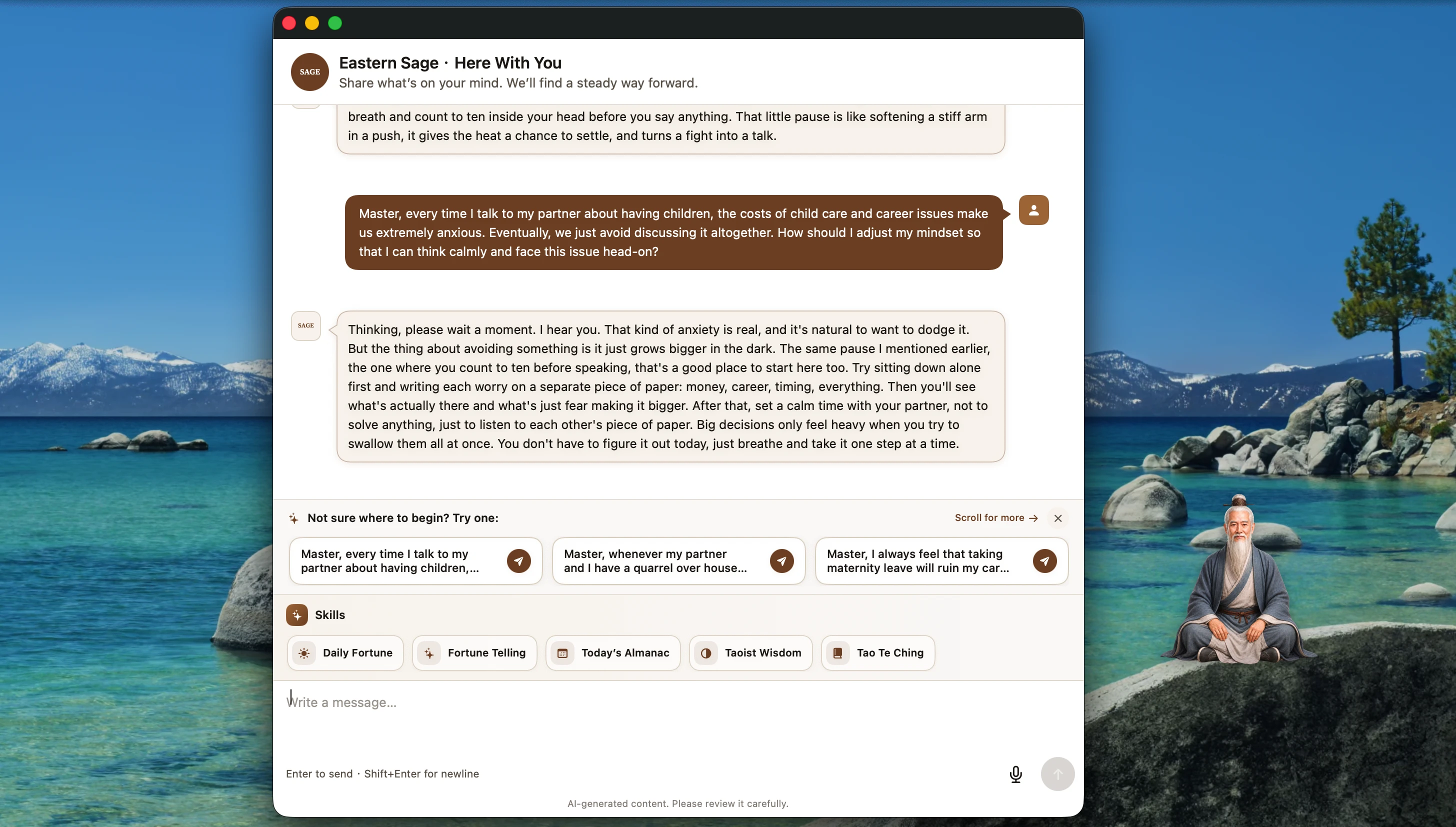Click the calendar icon on Today's Almanac
1456x827 pixels.
point(562,652)
